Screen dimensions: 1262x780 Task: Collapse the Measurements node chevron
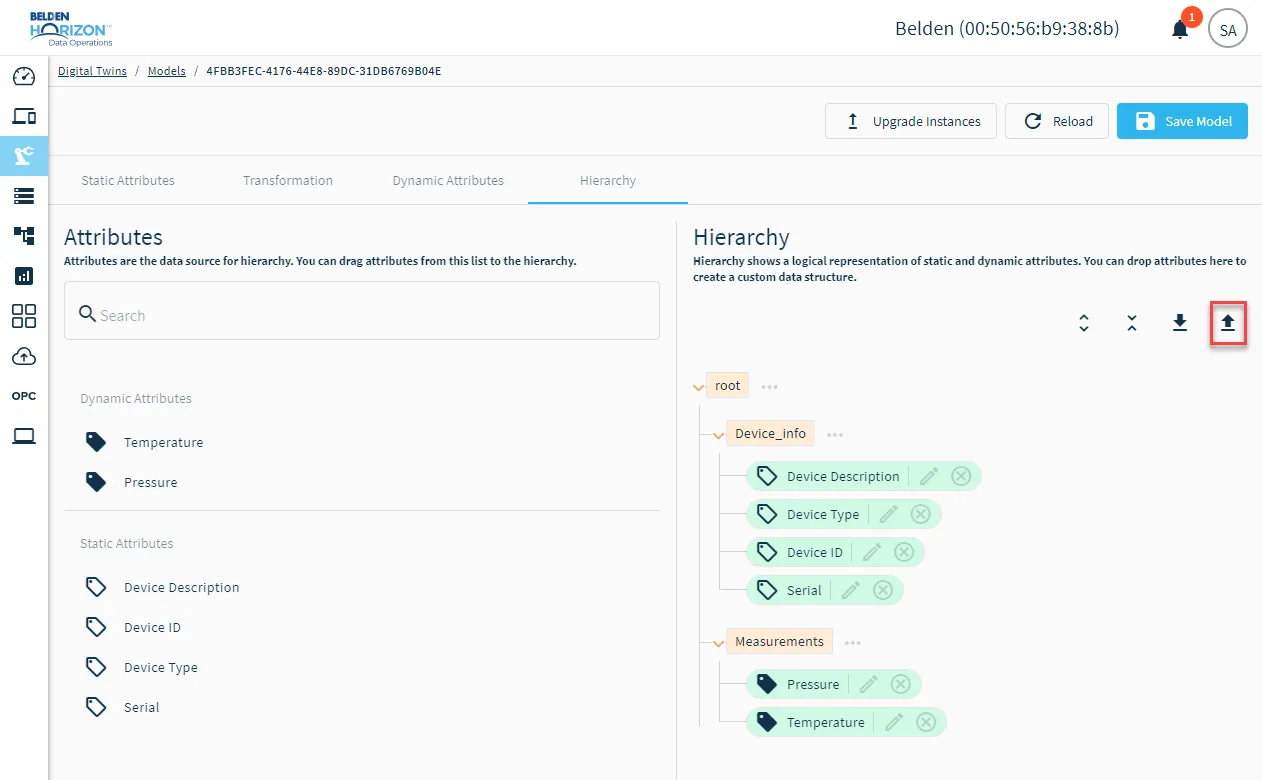718,643
